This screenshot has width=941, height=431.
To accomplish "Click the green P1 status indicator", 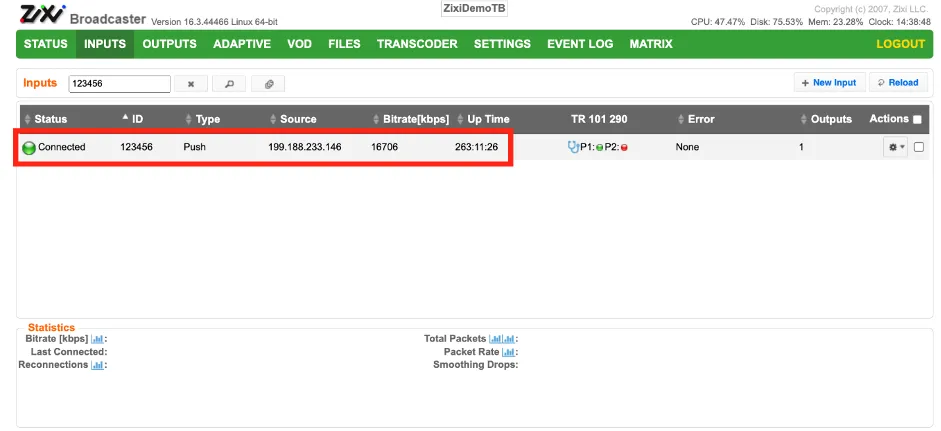I will point(600,148).
